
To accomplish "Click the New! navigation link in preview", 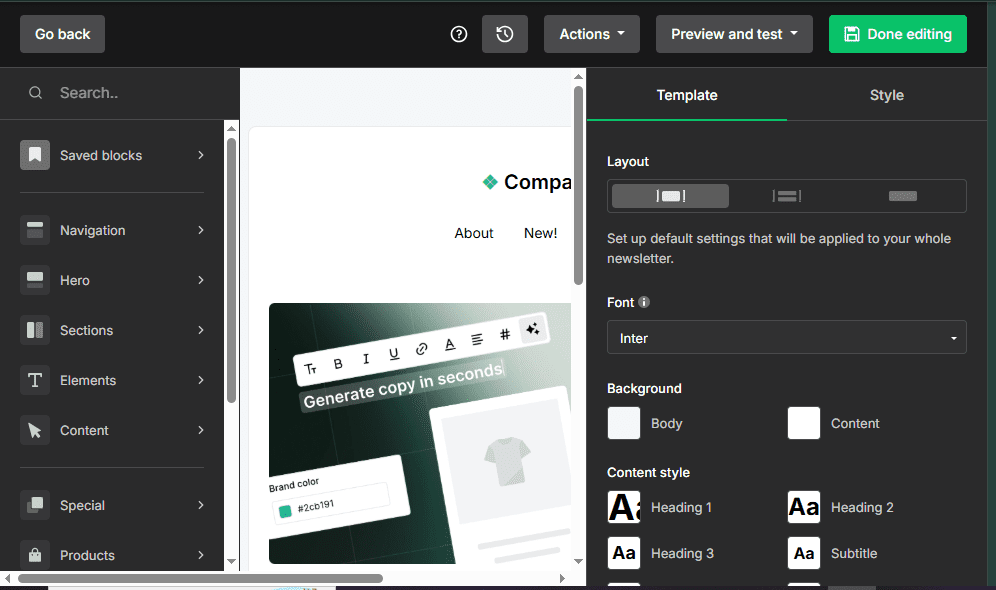I will (540, 233).
